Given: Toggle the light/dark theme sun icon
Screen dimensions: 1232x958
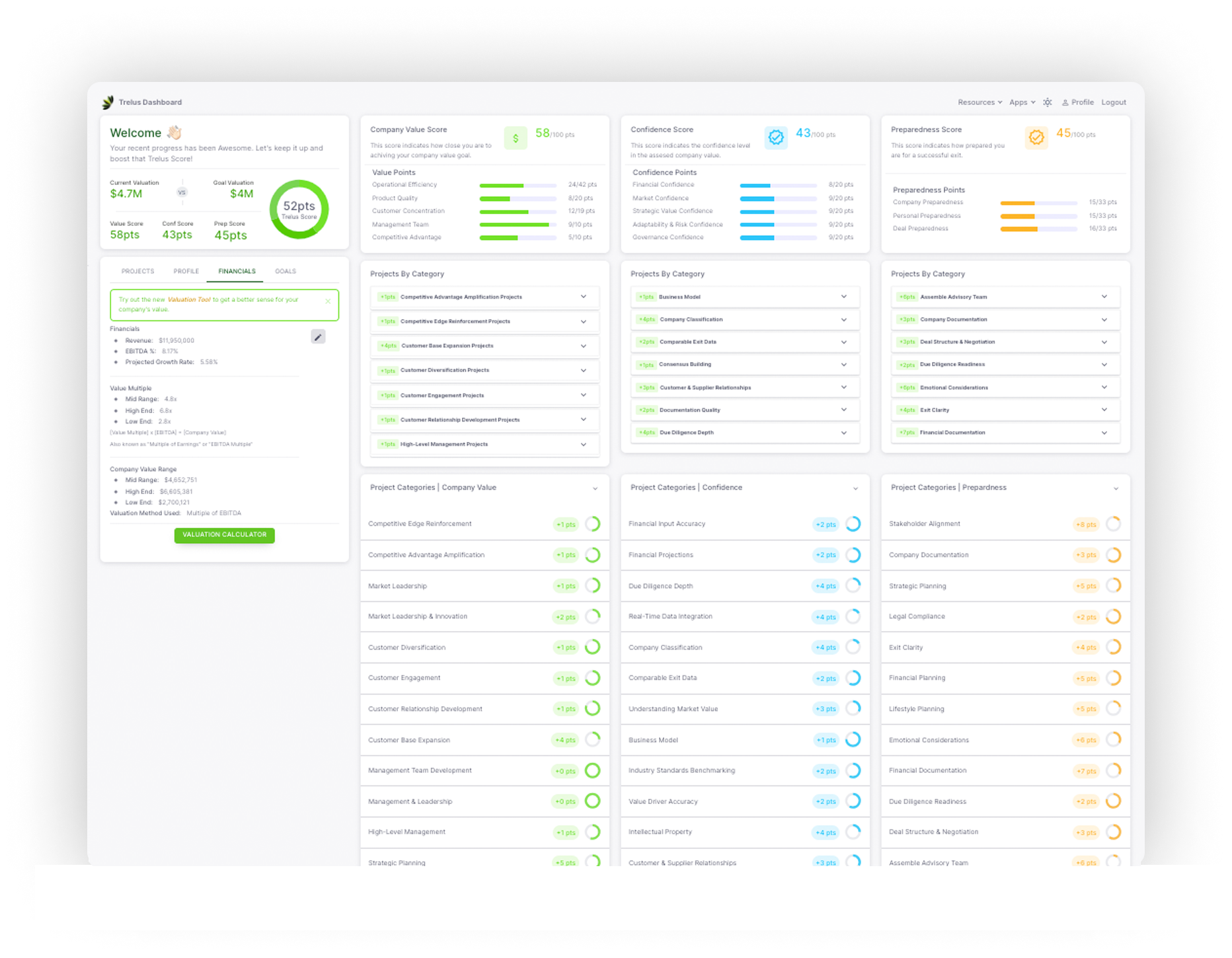Looking at the screenshot, I should click(1048, 102).
